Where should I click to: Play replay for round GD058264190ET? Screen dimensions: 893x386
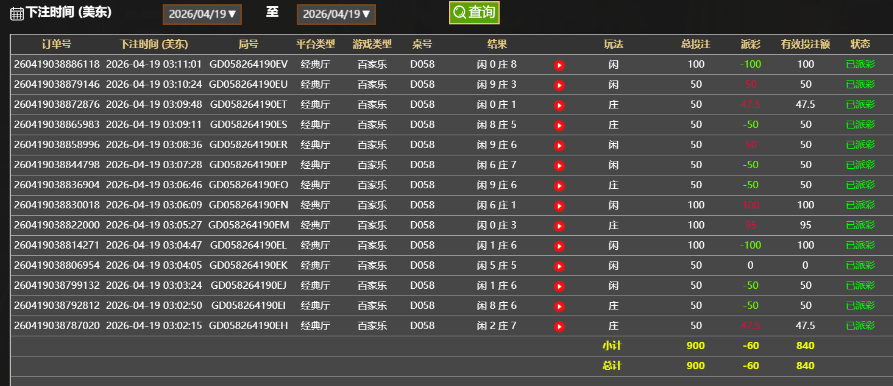[x=559, y=105]
